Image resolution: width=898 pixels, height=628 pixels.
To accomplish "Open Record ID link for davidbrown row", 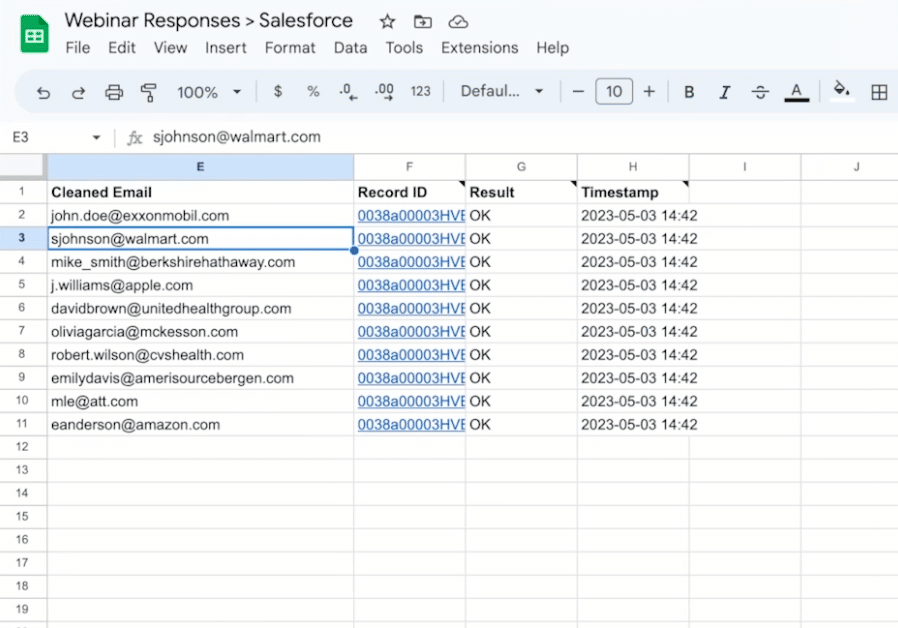I will (411, 309).
